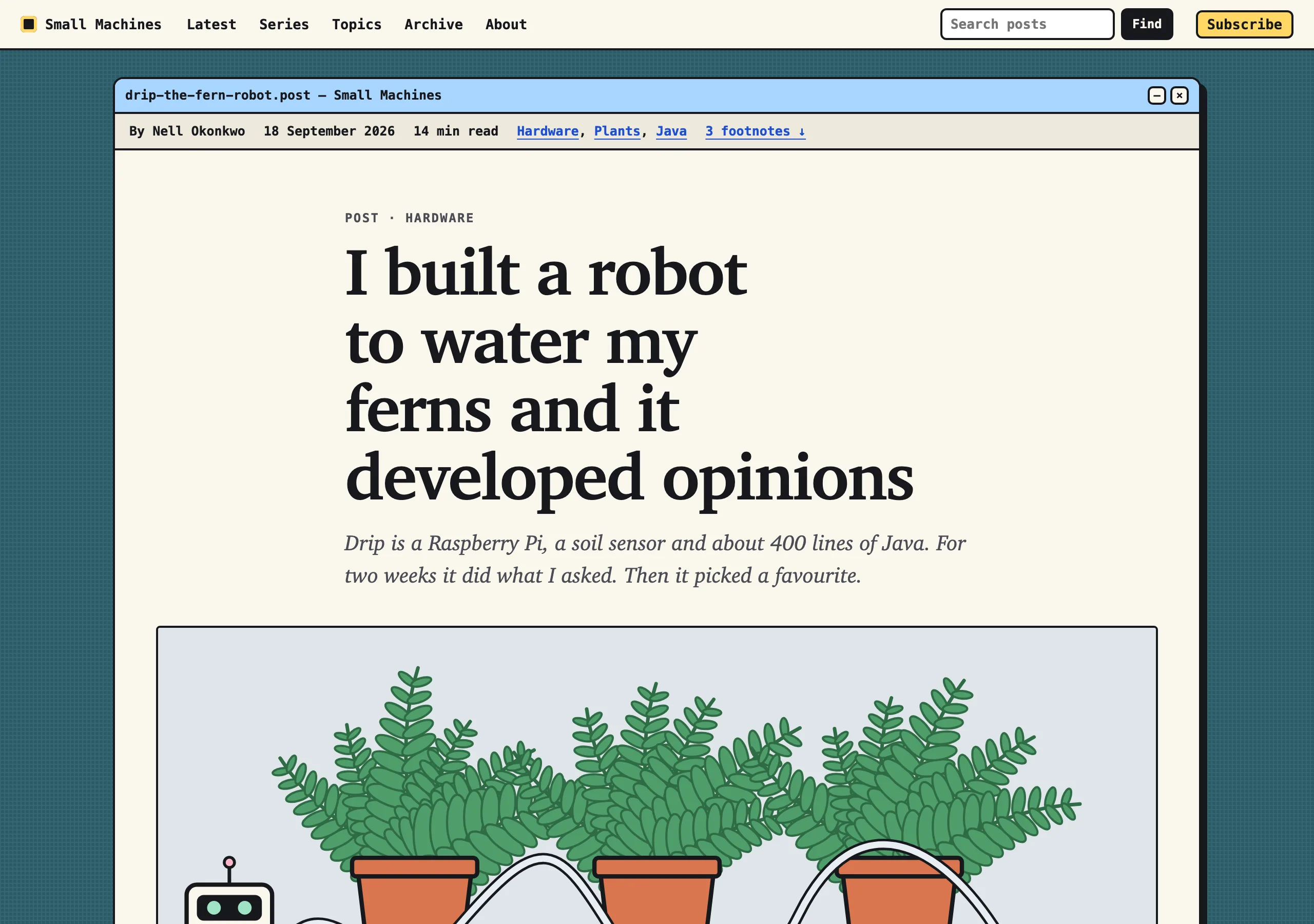This screenshot has height=924, width=1314.
Task: Click the Find button
Action: click(x=1146, y=24)
